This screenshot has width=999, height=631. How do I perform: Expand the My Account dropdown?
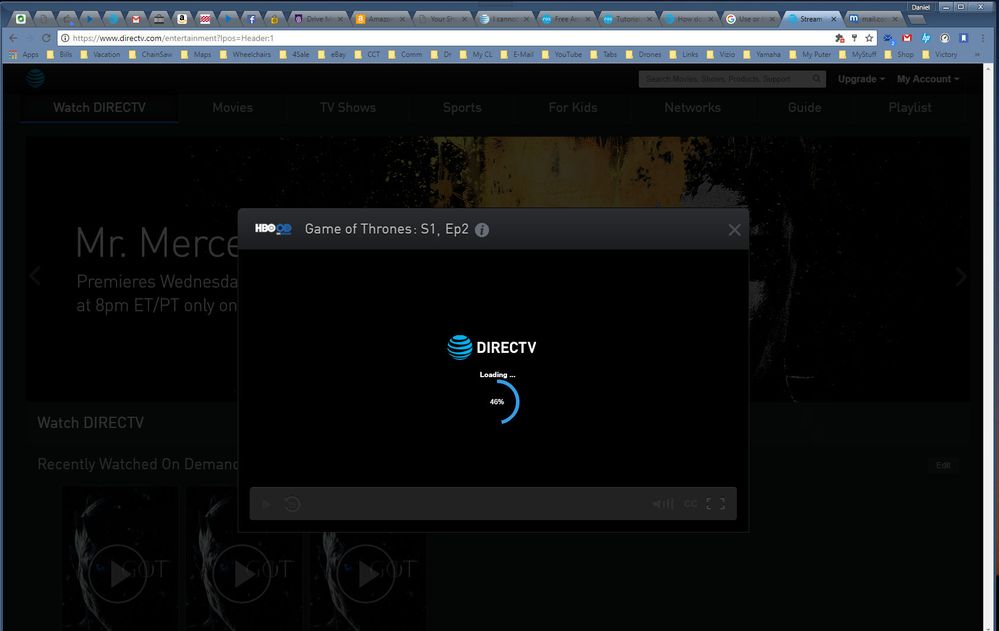click(x=927, y=79)
